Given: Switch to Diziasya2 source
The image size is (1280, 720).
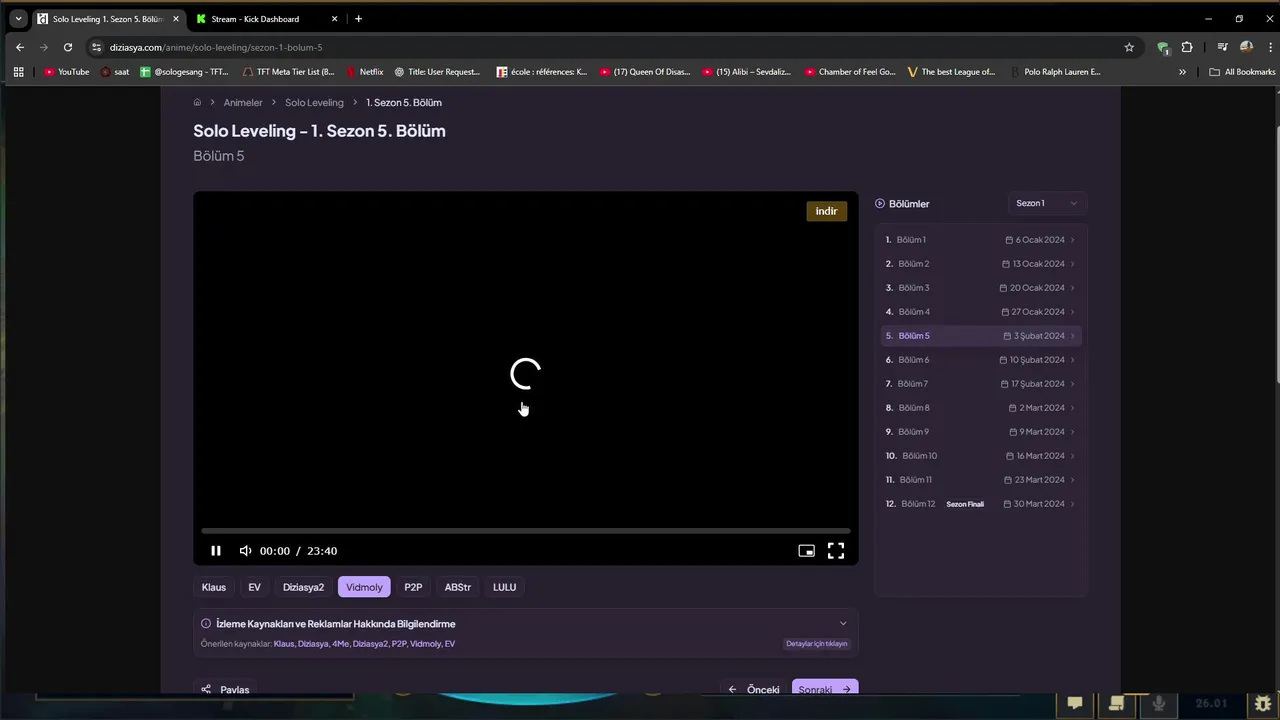Looking at the screenshot, I should (303, 587).
